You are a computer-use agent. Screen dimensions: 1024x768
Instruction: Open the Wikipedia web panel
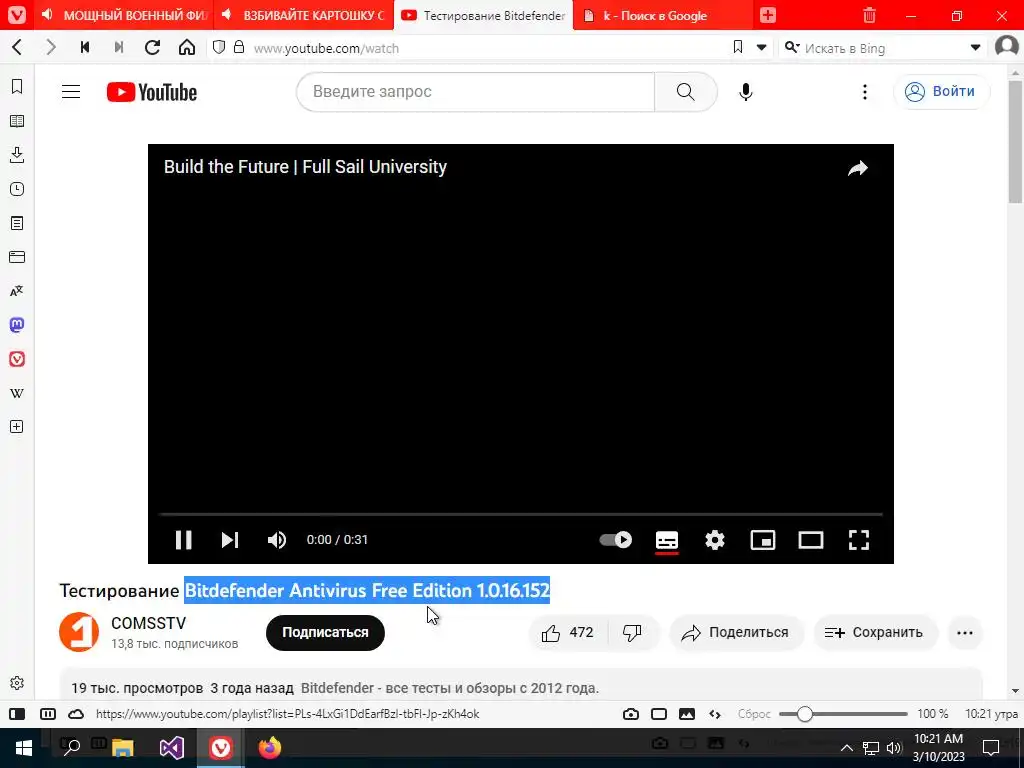tap(17, 392)
